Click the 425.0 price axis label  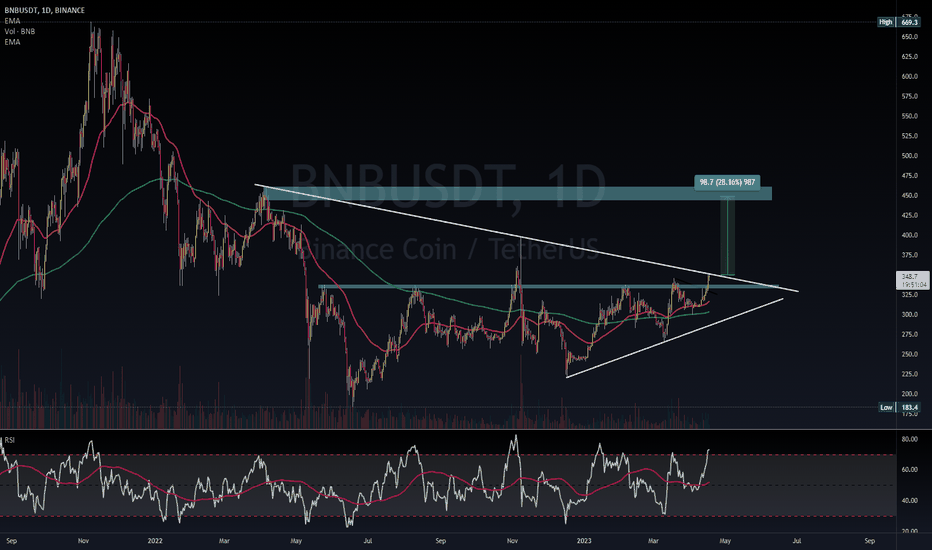tap(909, 216)
